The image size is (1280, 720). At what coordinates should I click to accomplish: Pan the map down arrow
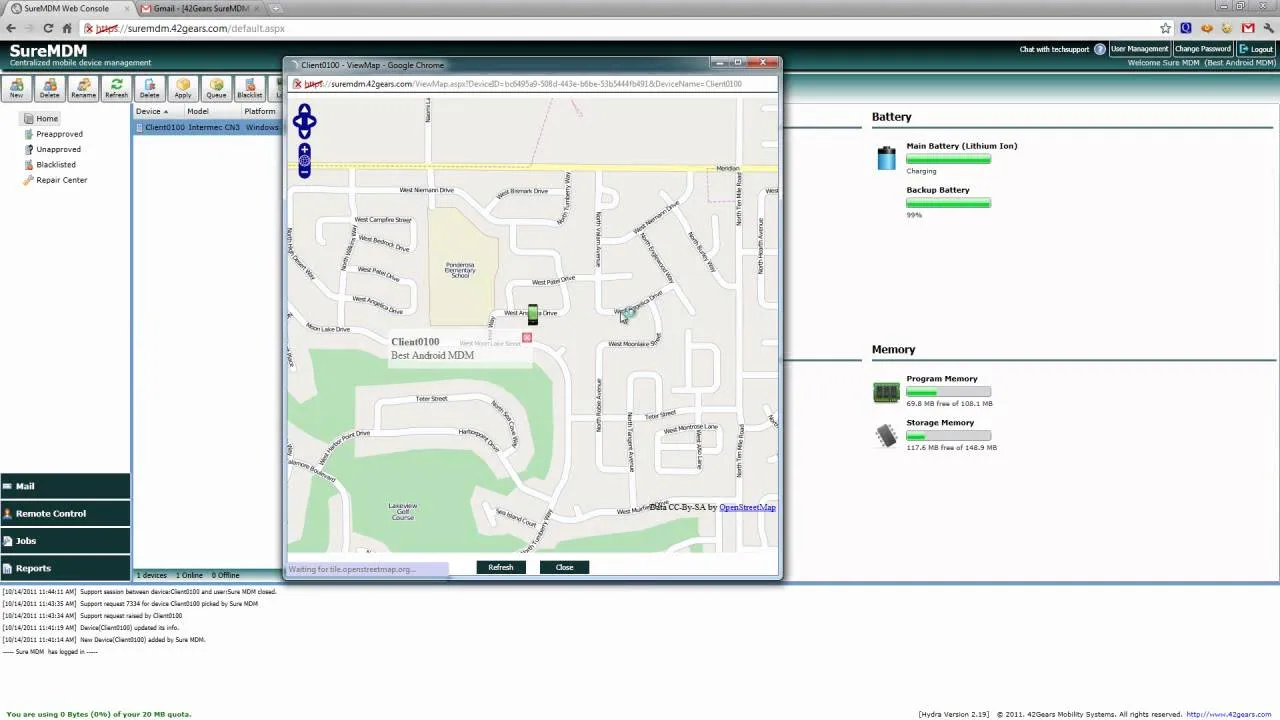coord(304,133)
